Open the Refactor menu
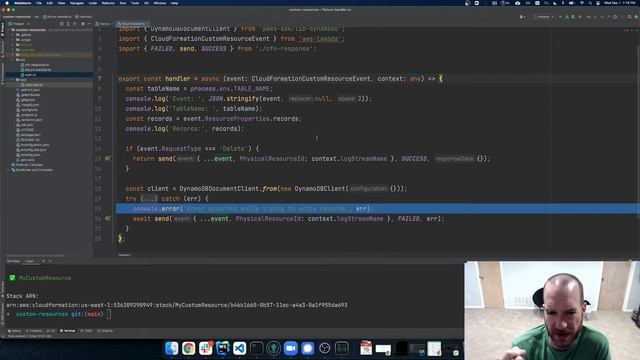 click(x=108, y=3)
